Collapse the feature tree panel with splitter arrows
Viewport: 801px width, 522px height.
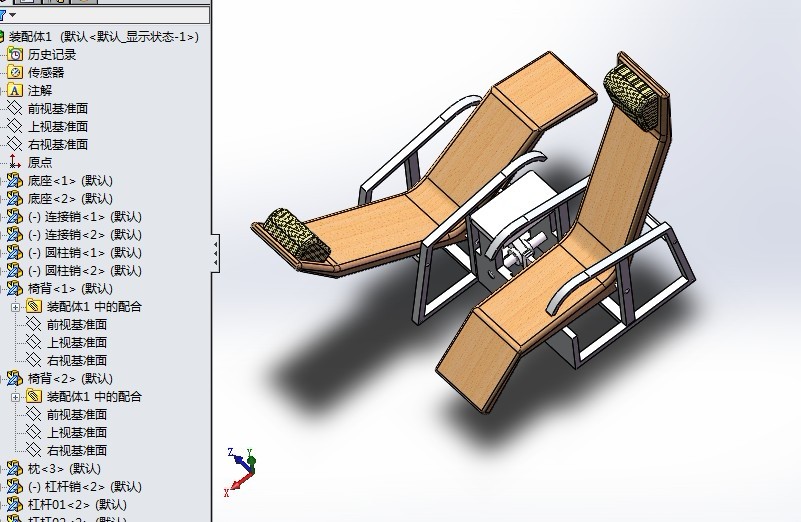[216, 253]
